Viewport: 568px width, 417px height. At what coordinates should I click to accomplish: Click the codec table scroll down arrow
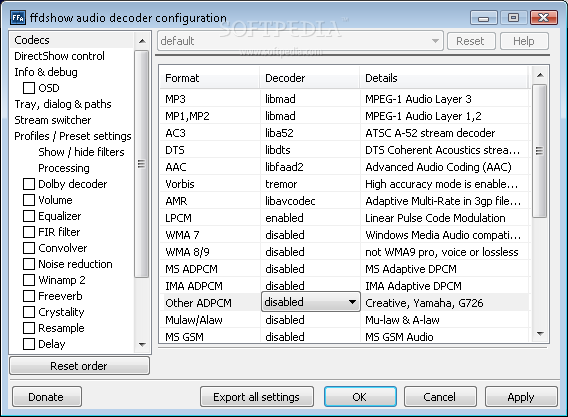tap(540, 334)
